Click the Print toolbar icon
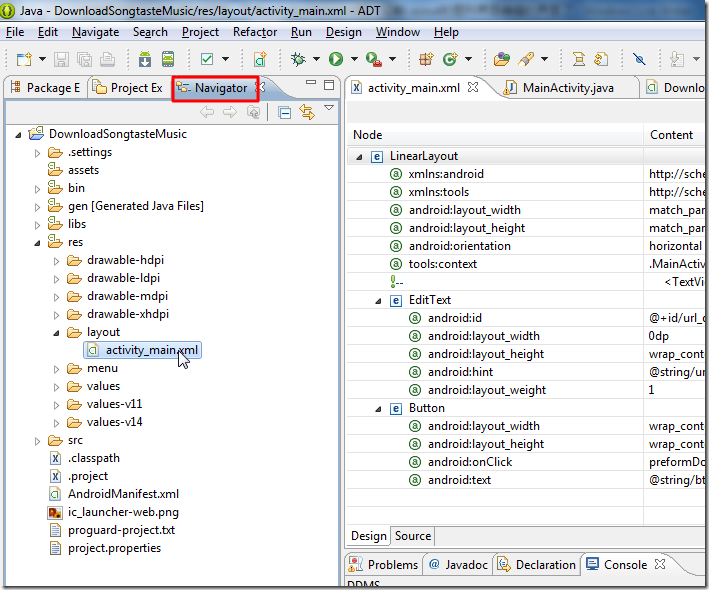709x590 pixels. click(x=107, y=59)
